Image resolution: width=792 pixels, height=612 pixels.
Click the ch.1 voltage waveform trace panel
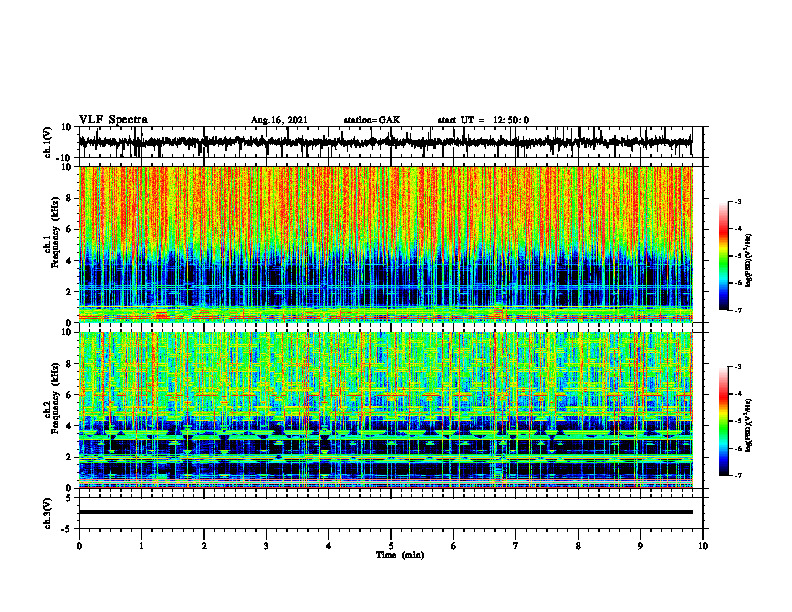pos(391,142)
